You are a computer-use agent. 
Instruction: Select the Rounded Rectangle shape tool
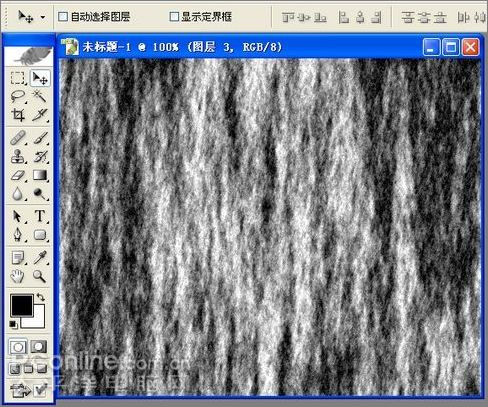click(40, 235)
